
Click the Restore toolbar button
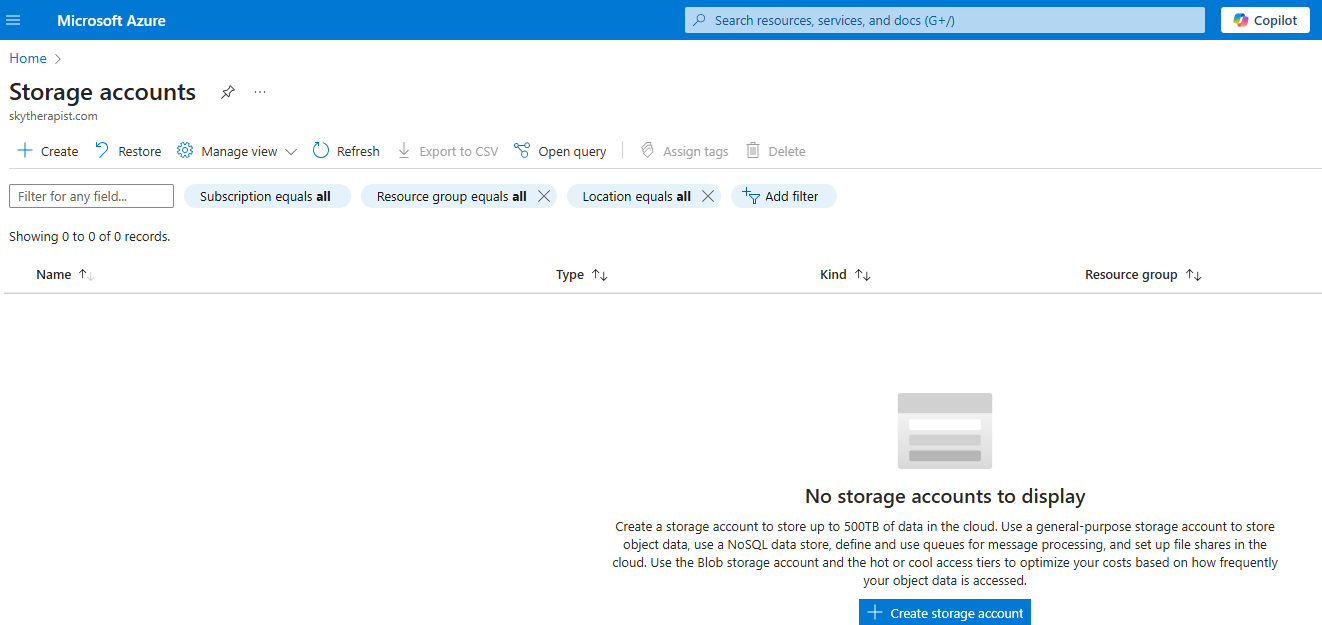pyautogui.click(x=128, y=151)
